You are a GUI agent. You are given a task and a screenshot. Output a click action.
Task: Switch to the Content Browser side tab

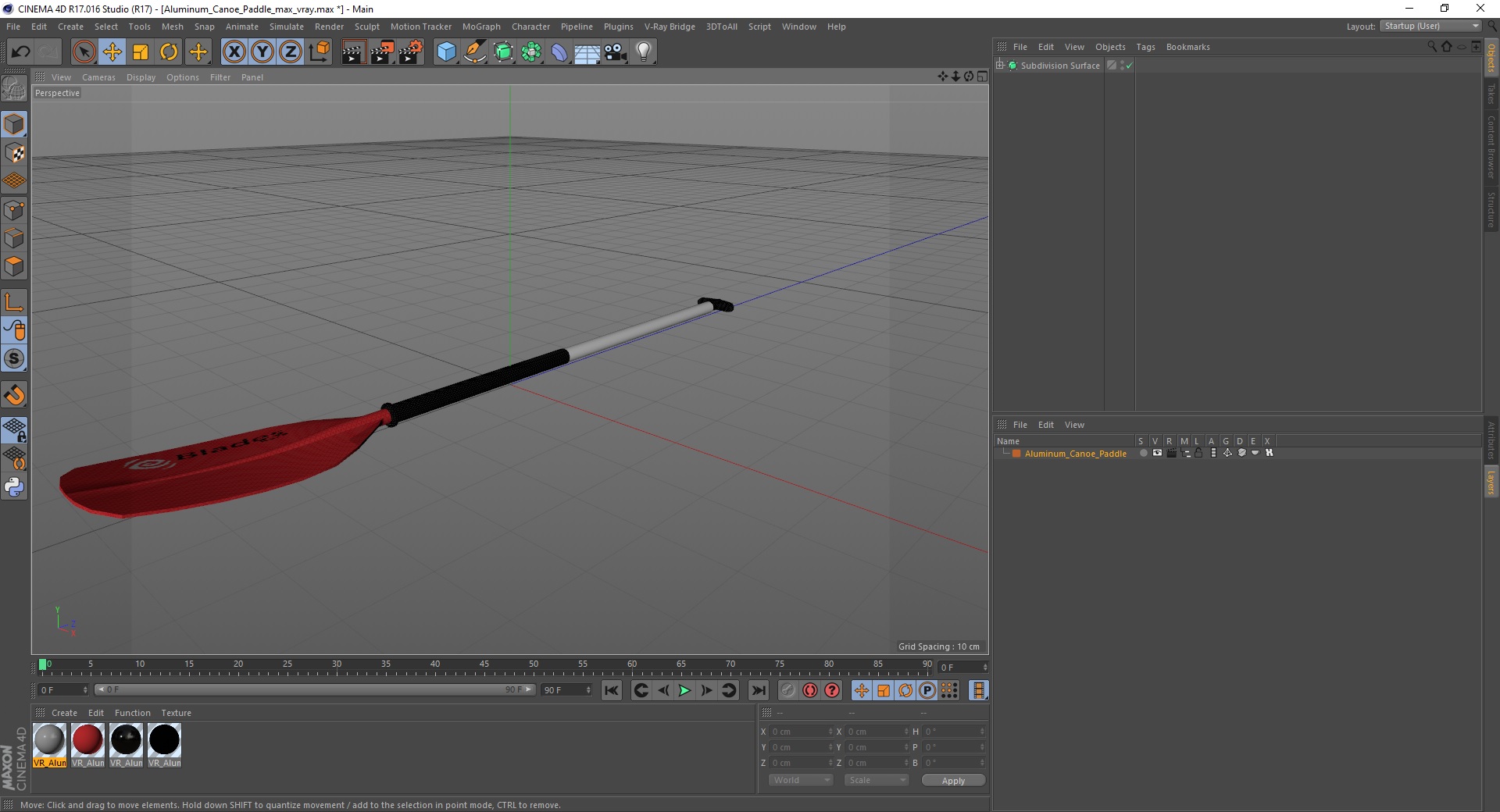[x=1491, y=147]
